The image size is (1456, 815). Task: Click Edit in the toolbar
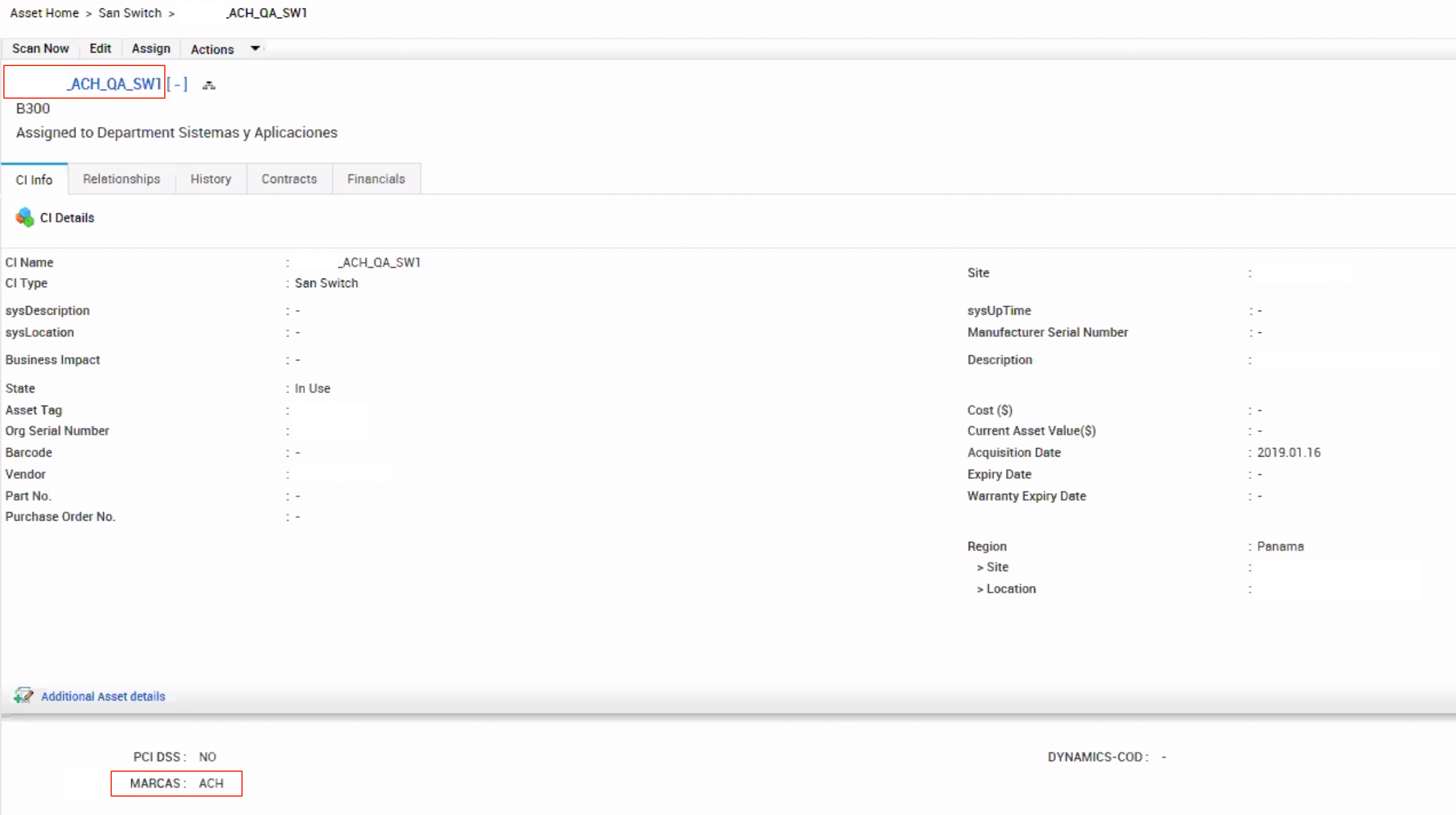point(100,48)
